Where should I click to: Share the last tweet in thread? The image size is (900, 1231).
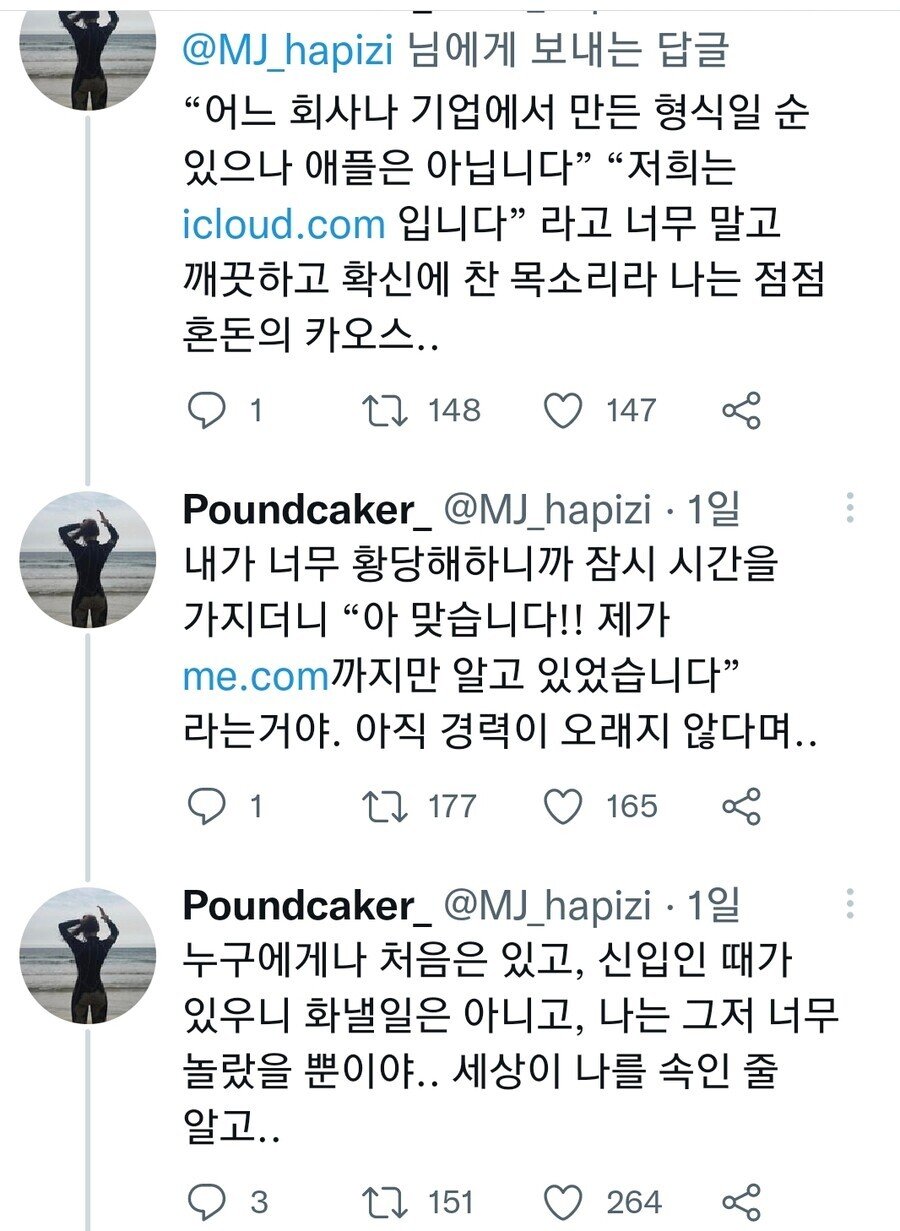(741, 1201)
